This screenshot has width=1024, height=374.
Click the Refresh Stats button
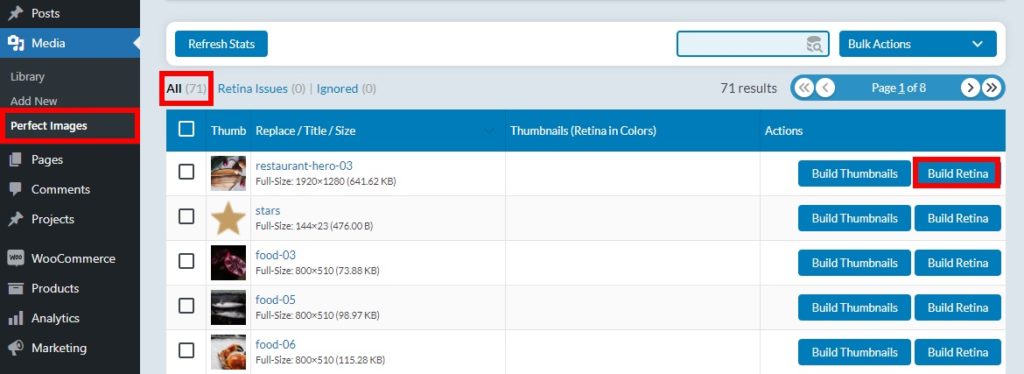[221, 44]
